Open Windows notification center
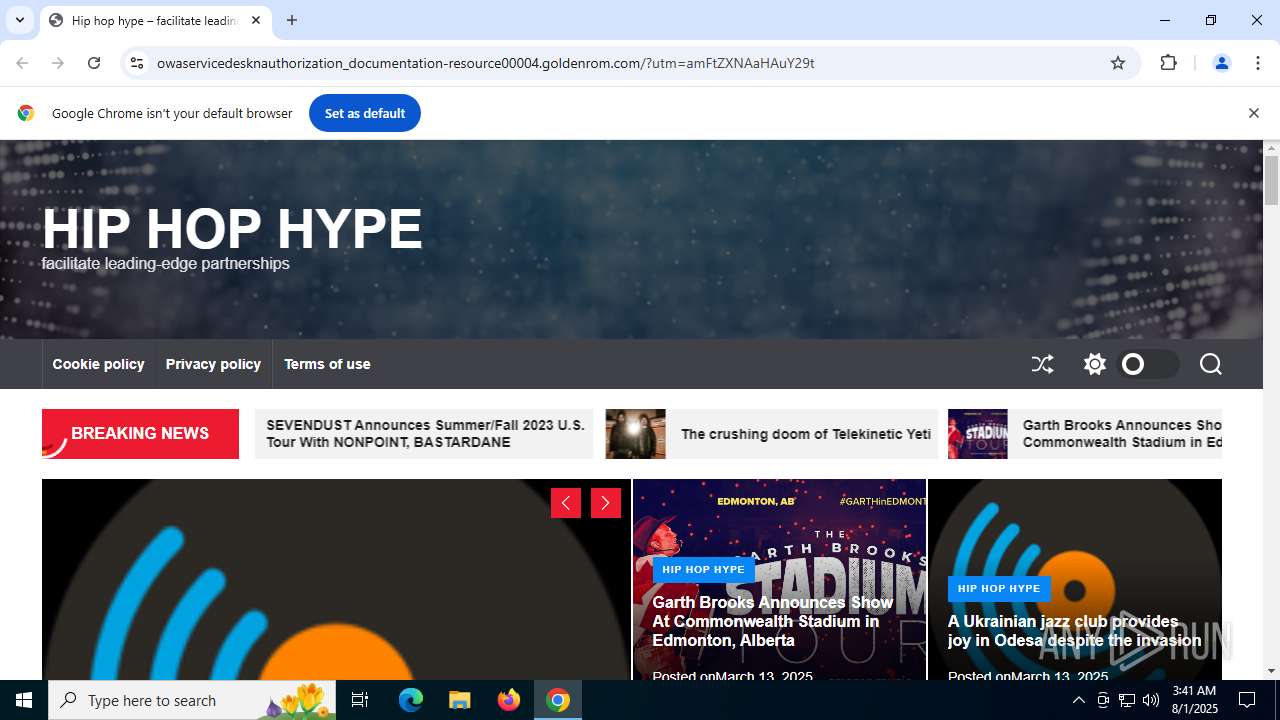Screen dimensions: 1280x720 pyautogui.click(x=1247, y=700)
